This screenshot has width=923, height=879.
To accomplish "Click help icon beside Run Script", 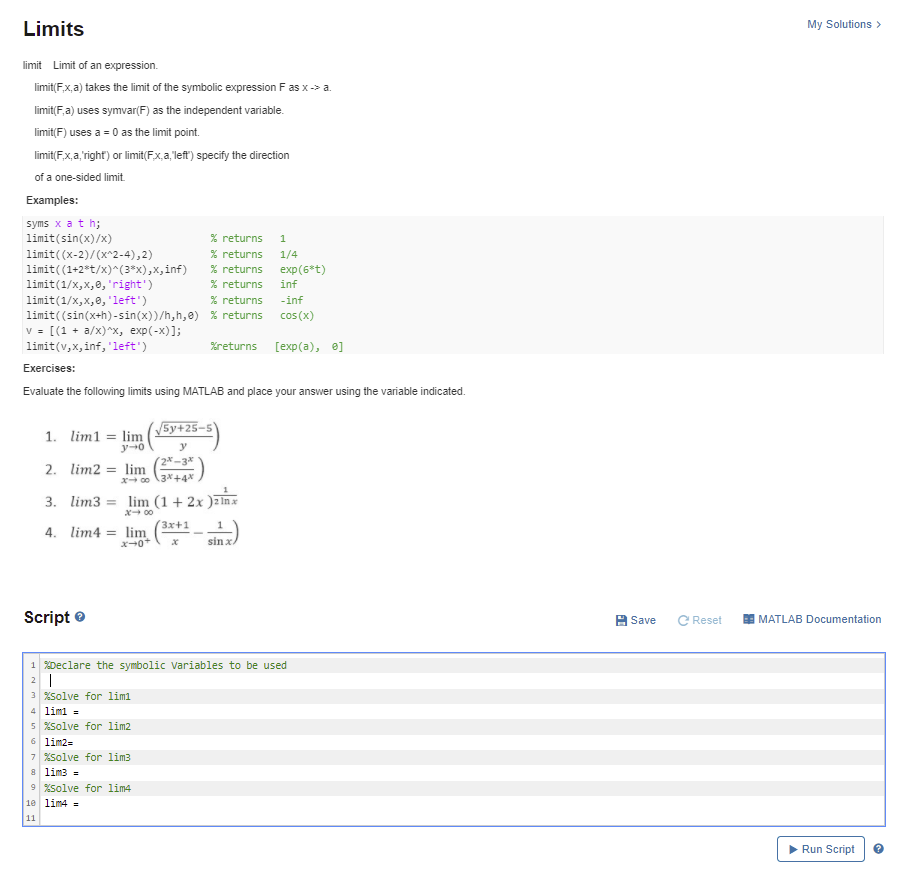I will pos(878,848).
